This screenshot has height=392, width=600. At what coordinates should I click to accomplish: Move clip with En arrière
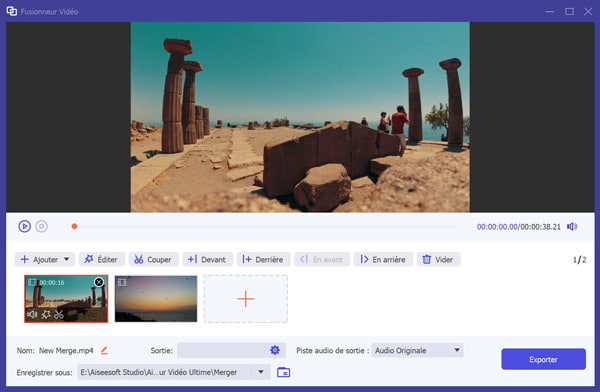tap(383, 259)
